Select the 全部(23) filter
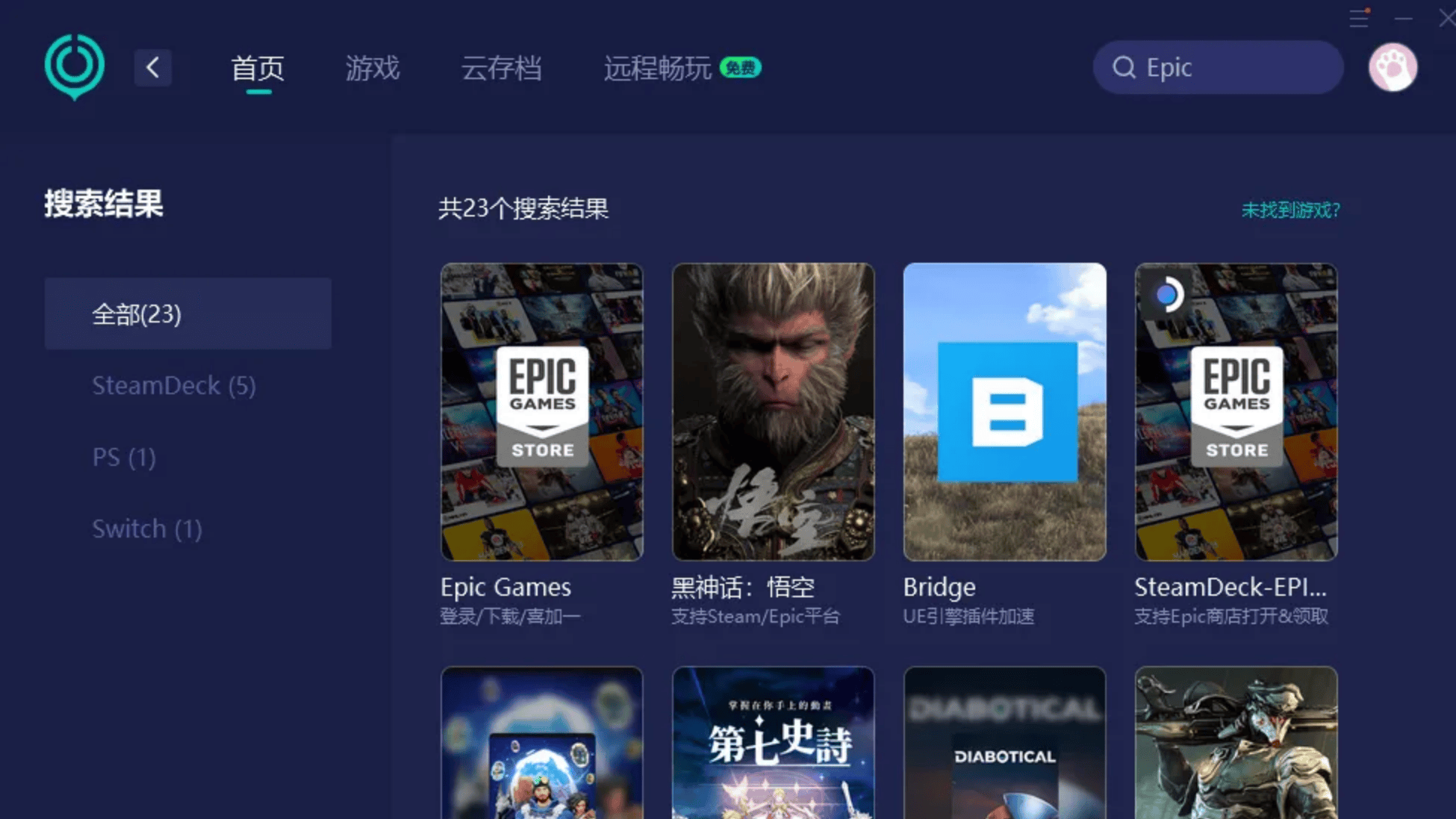The width and height of the screenshot is (1456, 819). 188,314
